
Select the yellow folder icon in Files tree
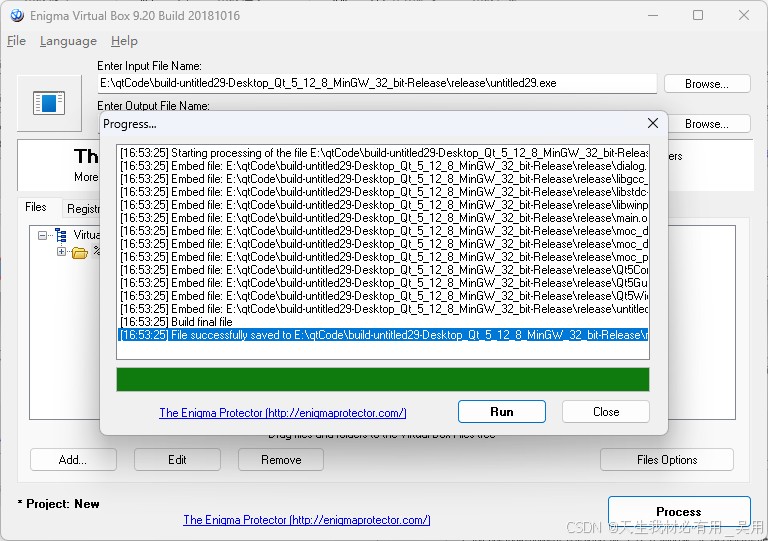79,253
